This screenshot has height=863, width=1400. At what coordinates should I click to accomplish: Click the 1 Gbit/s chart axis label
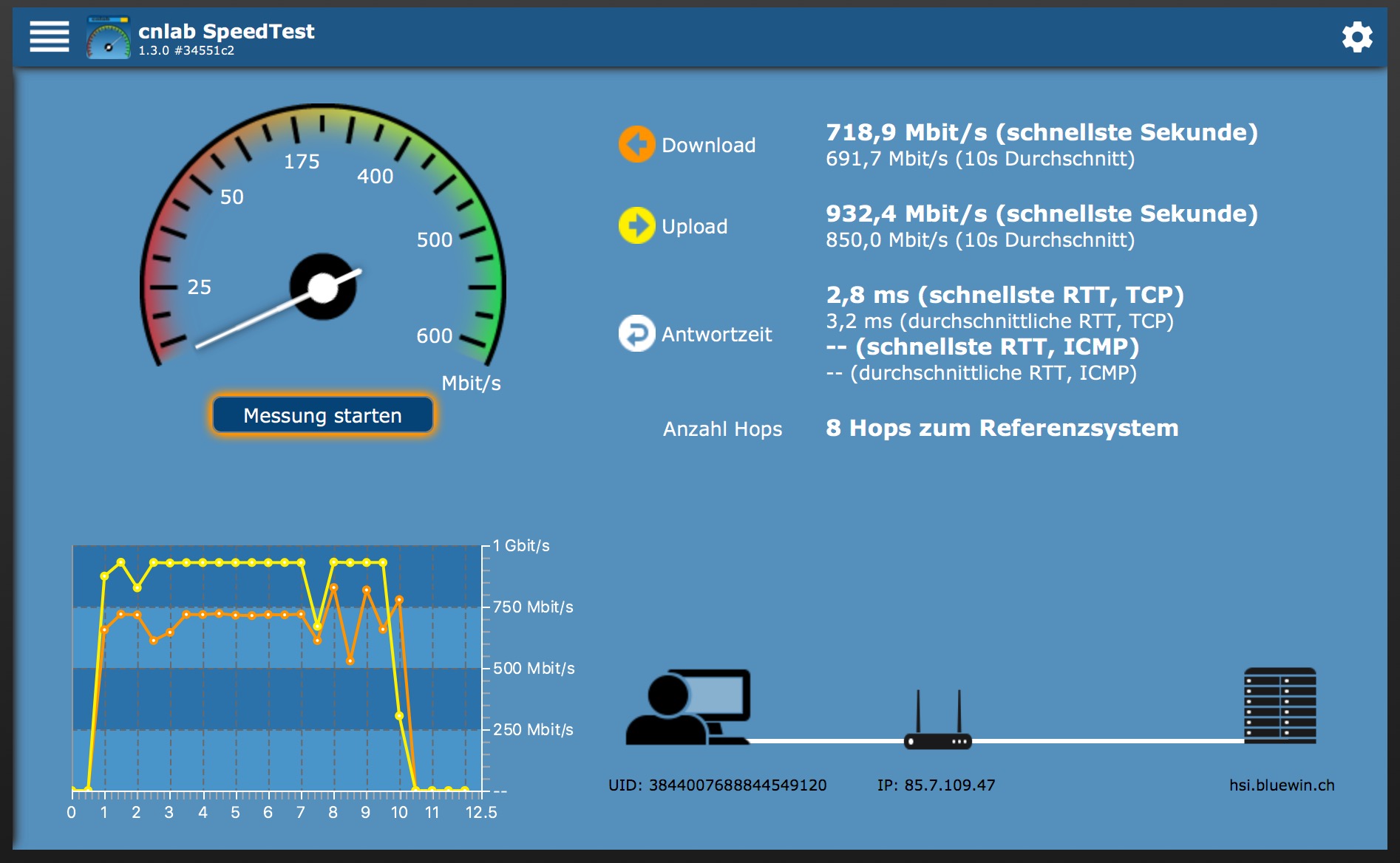point(521,546)
